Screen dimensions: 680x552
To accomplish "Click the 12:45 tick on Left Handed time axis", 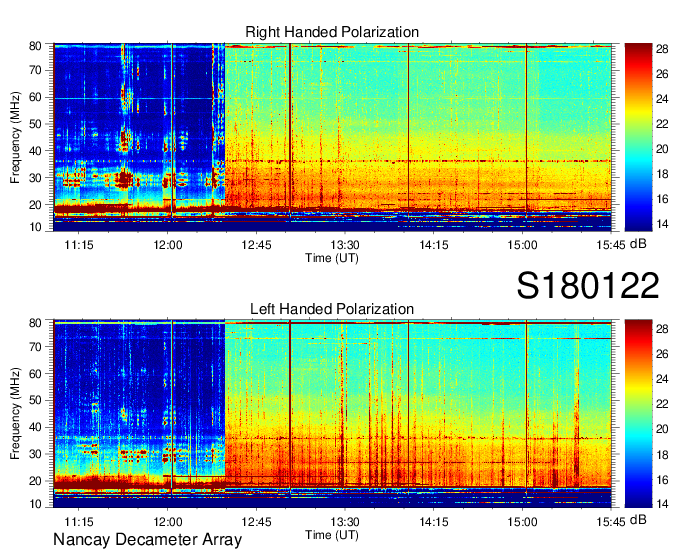I will point(256,522).
